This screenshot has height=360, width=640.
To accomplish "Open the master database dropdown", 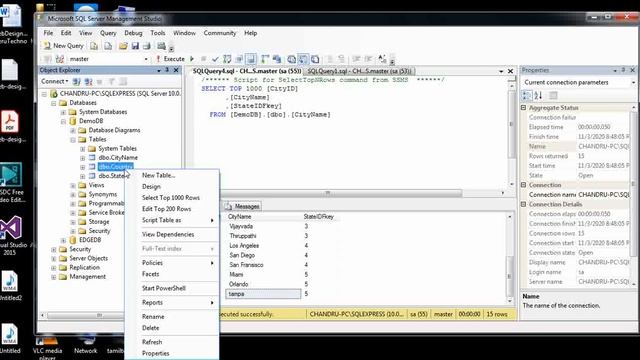I will click(x=146, y=59).
